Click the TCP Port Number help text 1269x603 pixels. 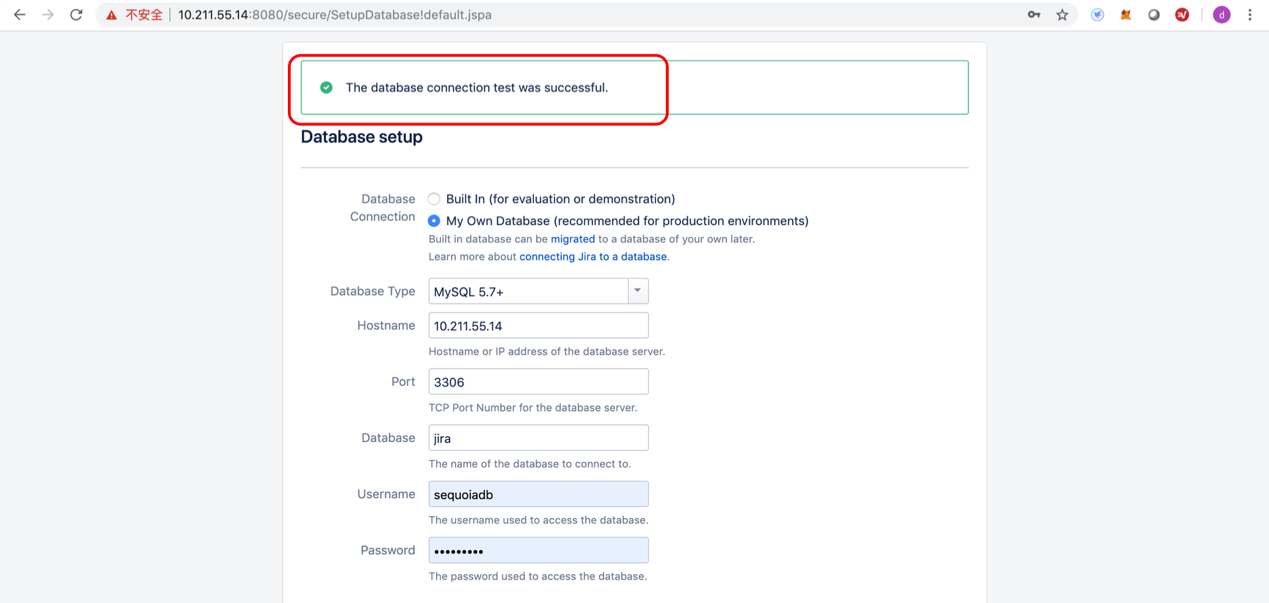pyautogui.click(x=533, y=408)
